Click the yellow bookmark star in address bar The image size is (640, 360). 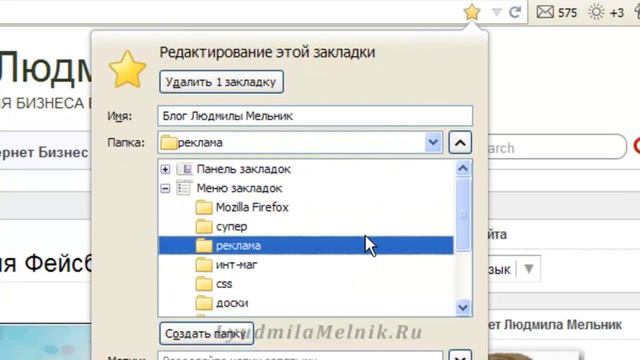tap(471, 12)
